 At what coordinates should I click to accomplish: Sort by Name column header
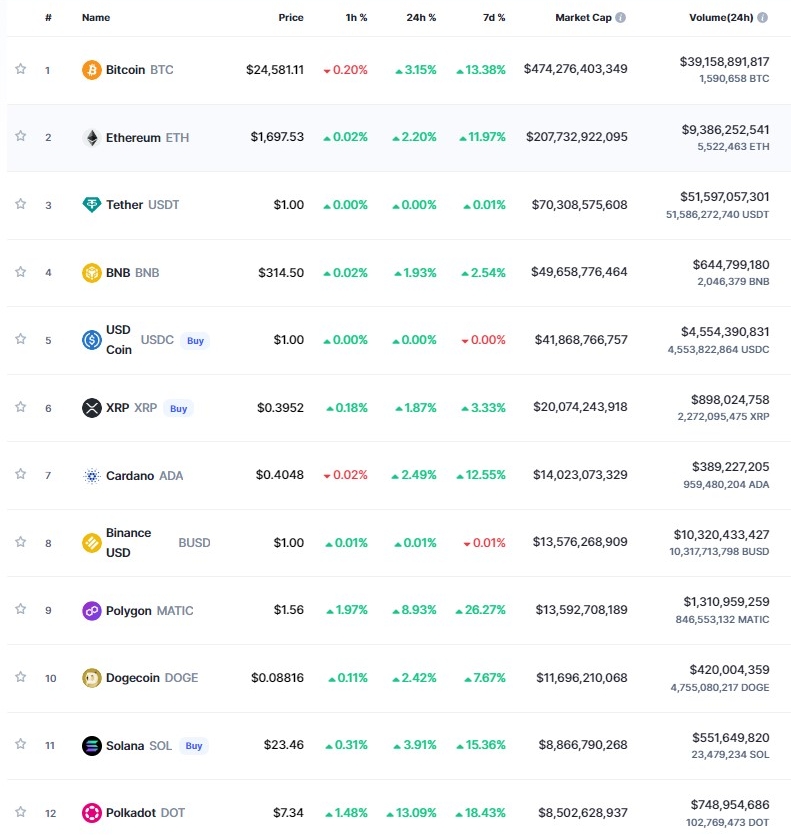pyautogui.click(x=96, y=18)
